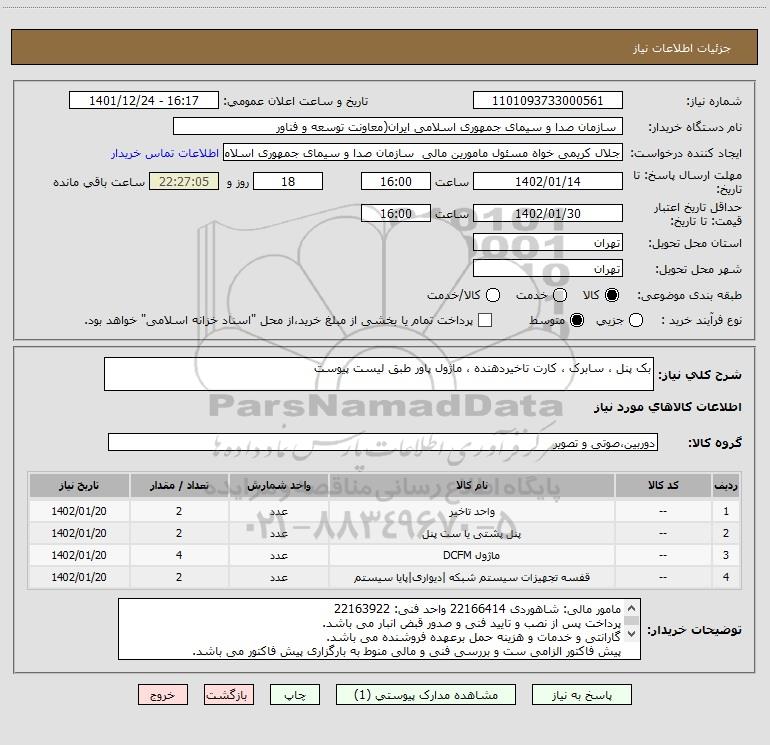Select the قفسه تجهیزات سیستم شبکه row
Screen dimensions: 770x745
[385, 577]
